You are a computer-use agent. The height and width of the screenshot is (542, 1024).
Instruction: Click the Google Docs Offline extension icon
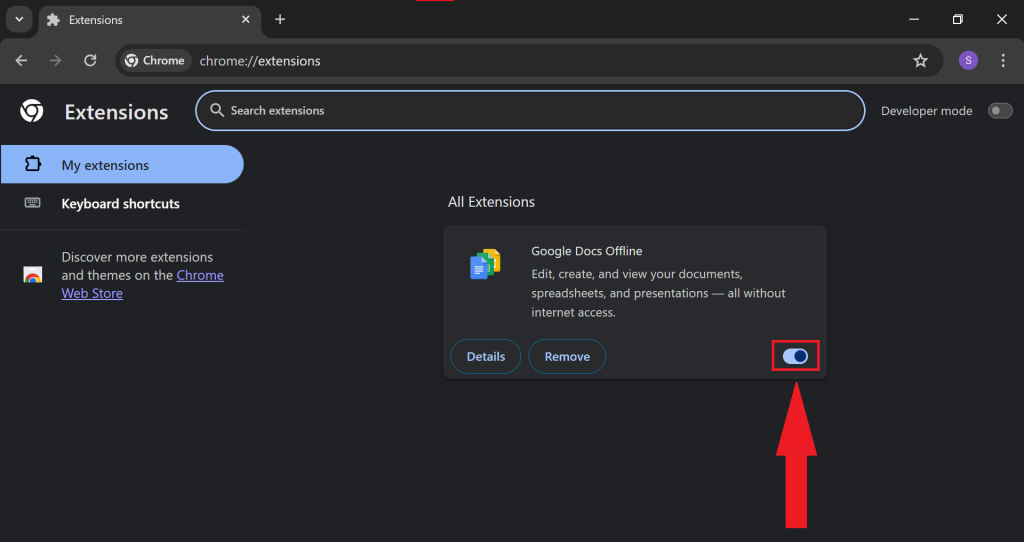tap(485, 265)
